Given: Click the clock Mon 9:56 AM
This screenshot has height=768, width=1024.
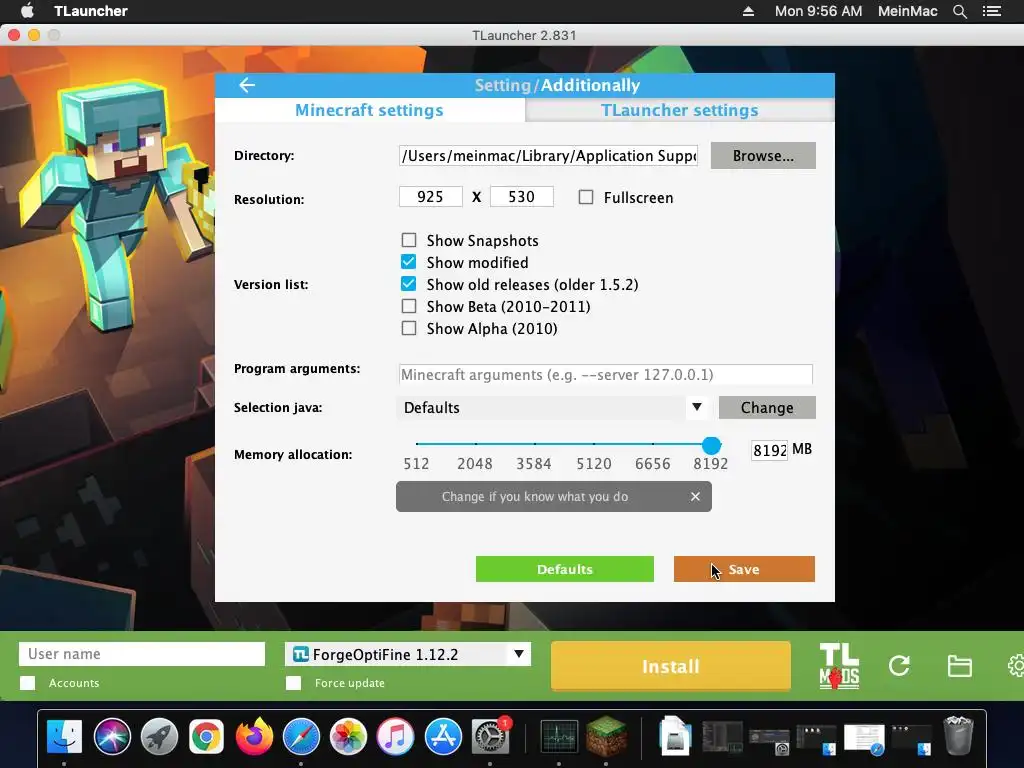Looking at the screenshot, I should [818, 11].
